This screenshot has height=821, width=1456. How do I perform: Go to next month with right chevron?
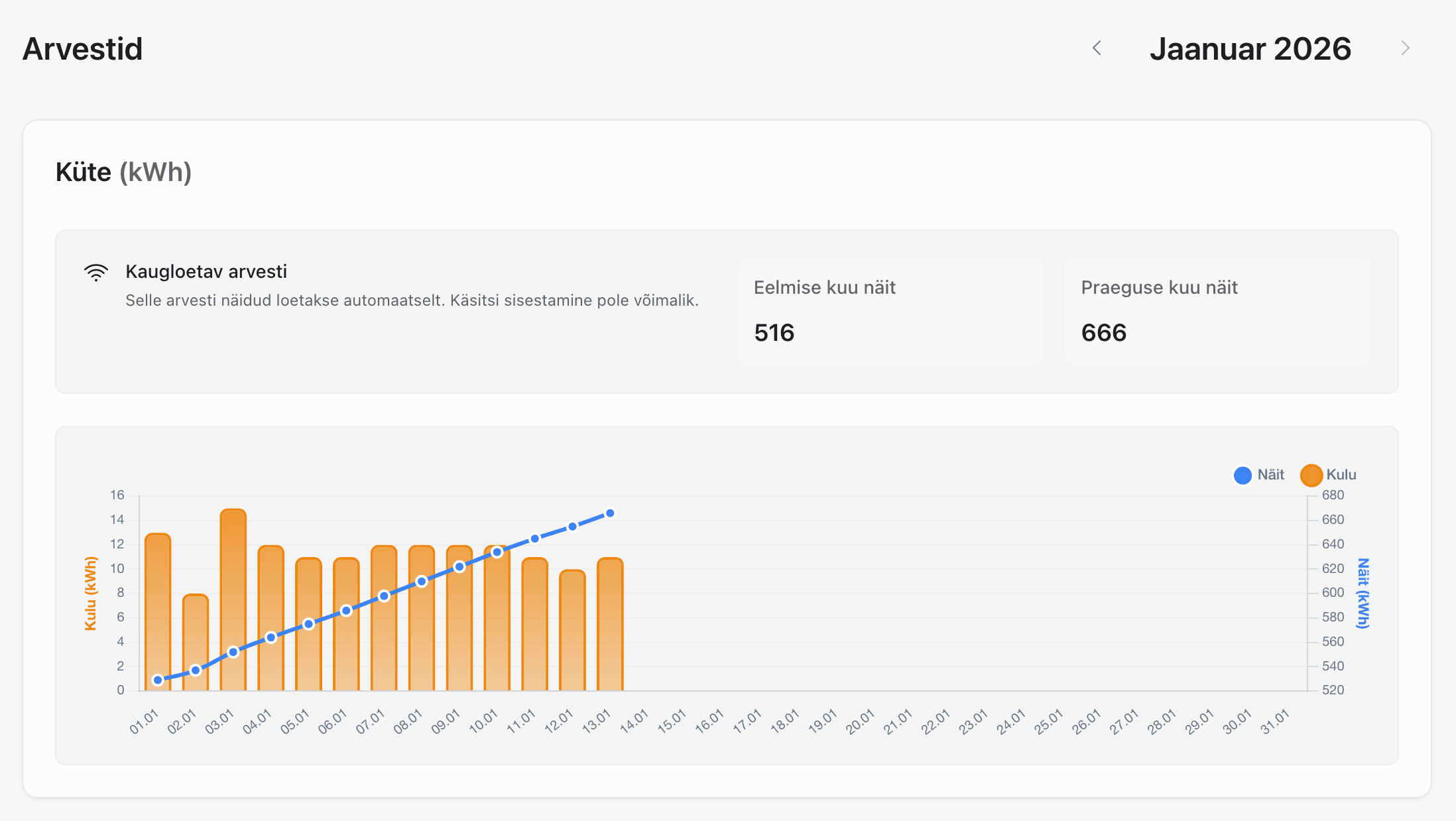pyautogui.click(x=1405, y=48)
